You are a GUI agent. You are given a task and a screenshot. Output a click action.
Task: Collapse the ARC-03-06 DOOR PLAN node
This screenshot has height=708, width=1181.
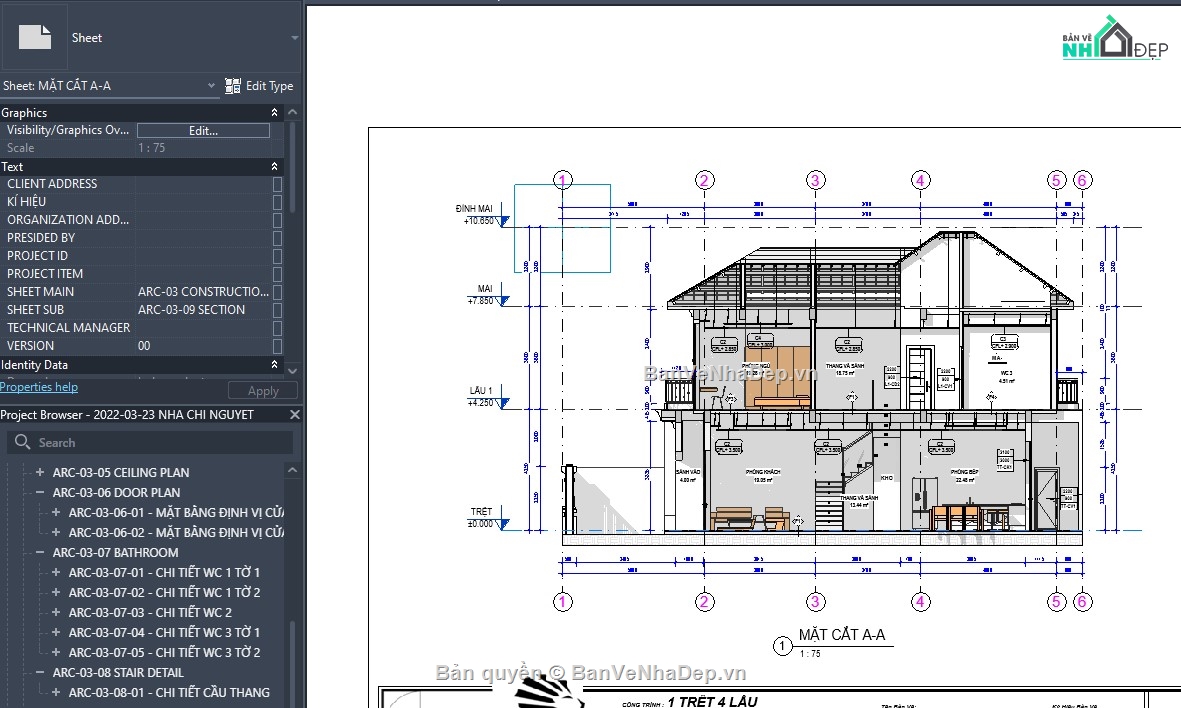(x=40, y=493)
